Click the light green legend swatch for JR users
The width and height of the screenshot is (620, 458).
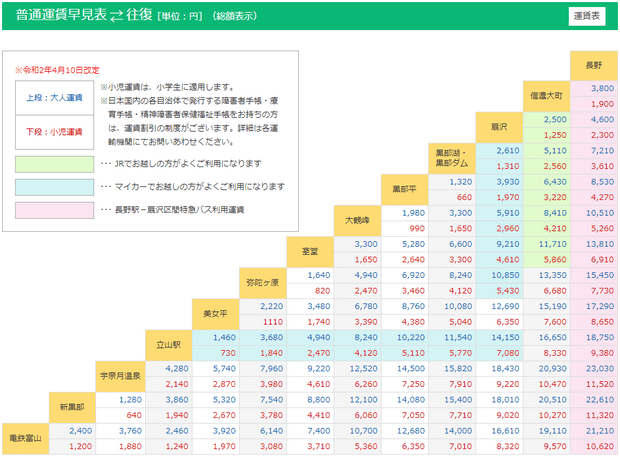point(55,165)
